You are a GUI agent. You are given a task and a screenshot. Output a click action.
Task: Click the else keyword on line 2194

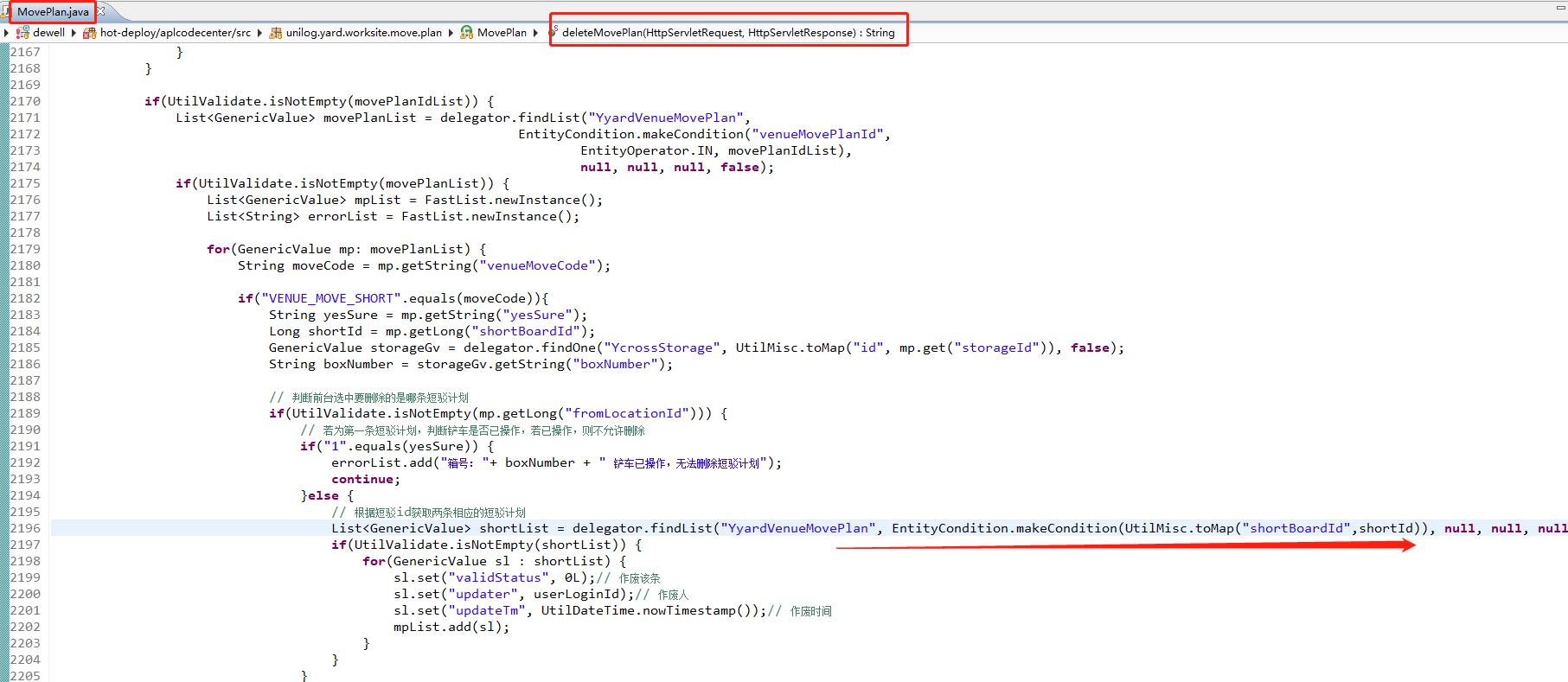point(323,495)
